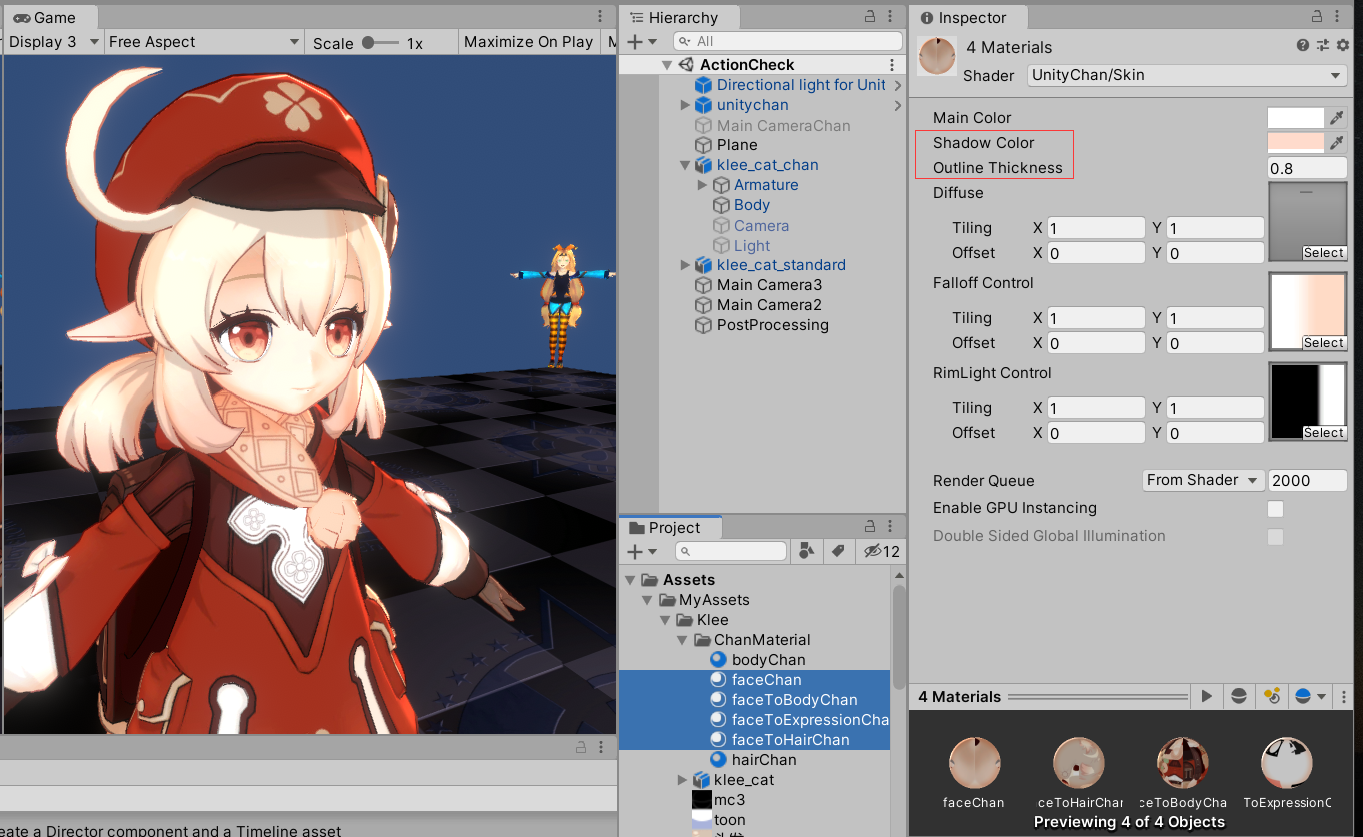
Task: Toggle hidden packages visibility showing 12
Action: [881, 551]
